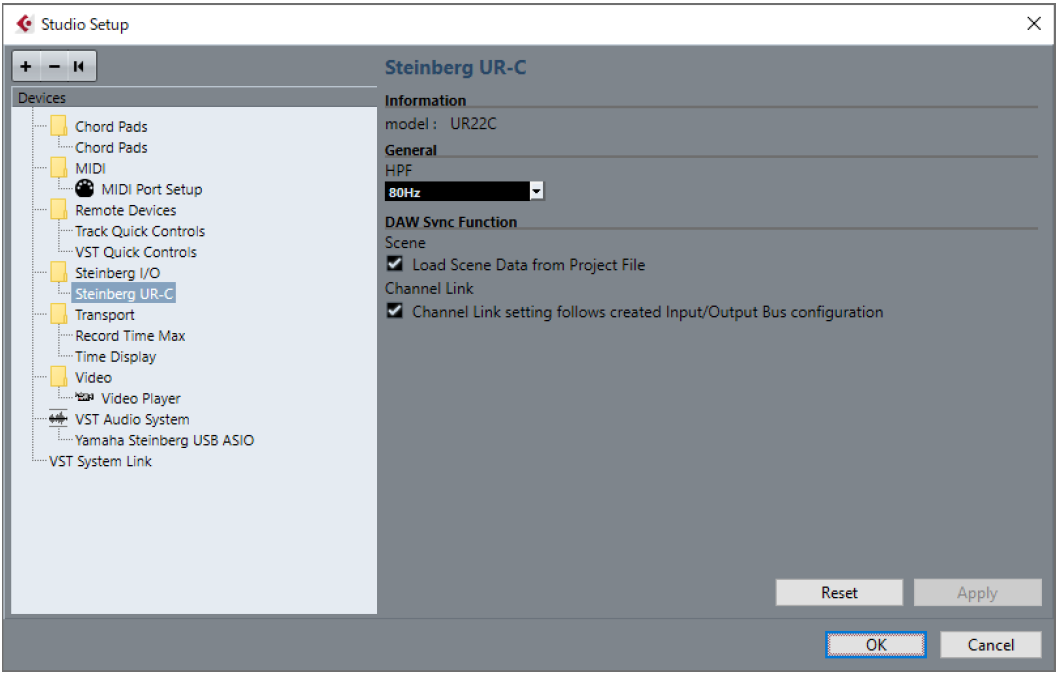Image resolution: width=1057 pixels, height=673 pixels.
Task: Click the MIDI Port Setup connector icon
Action: 85,189
